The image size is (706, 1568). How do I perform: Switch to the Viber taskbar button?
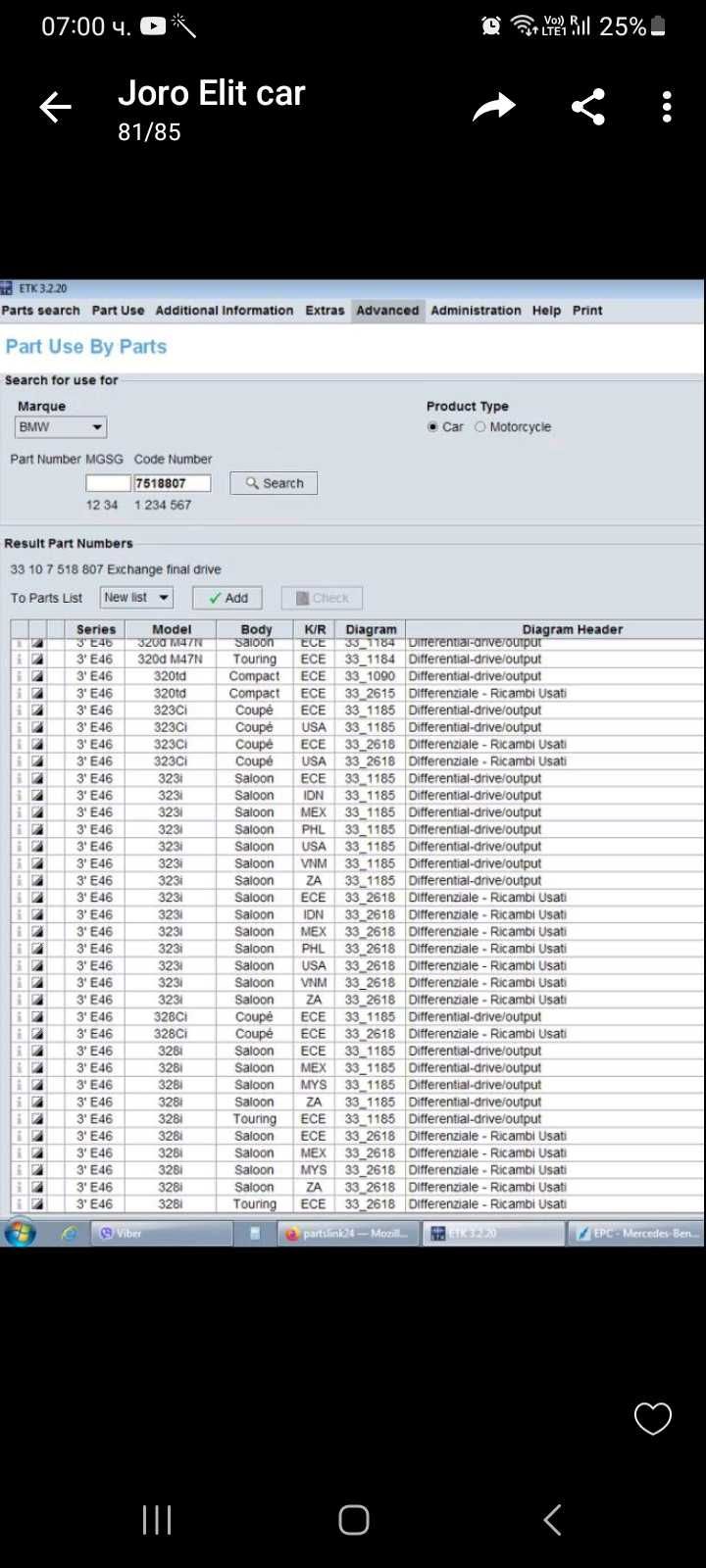161,1234
